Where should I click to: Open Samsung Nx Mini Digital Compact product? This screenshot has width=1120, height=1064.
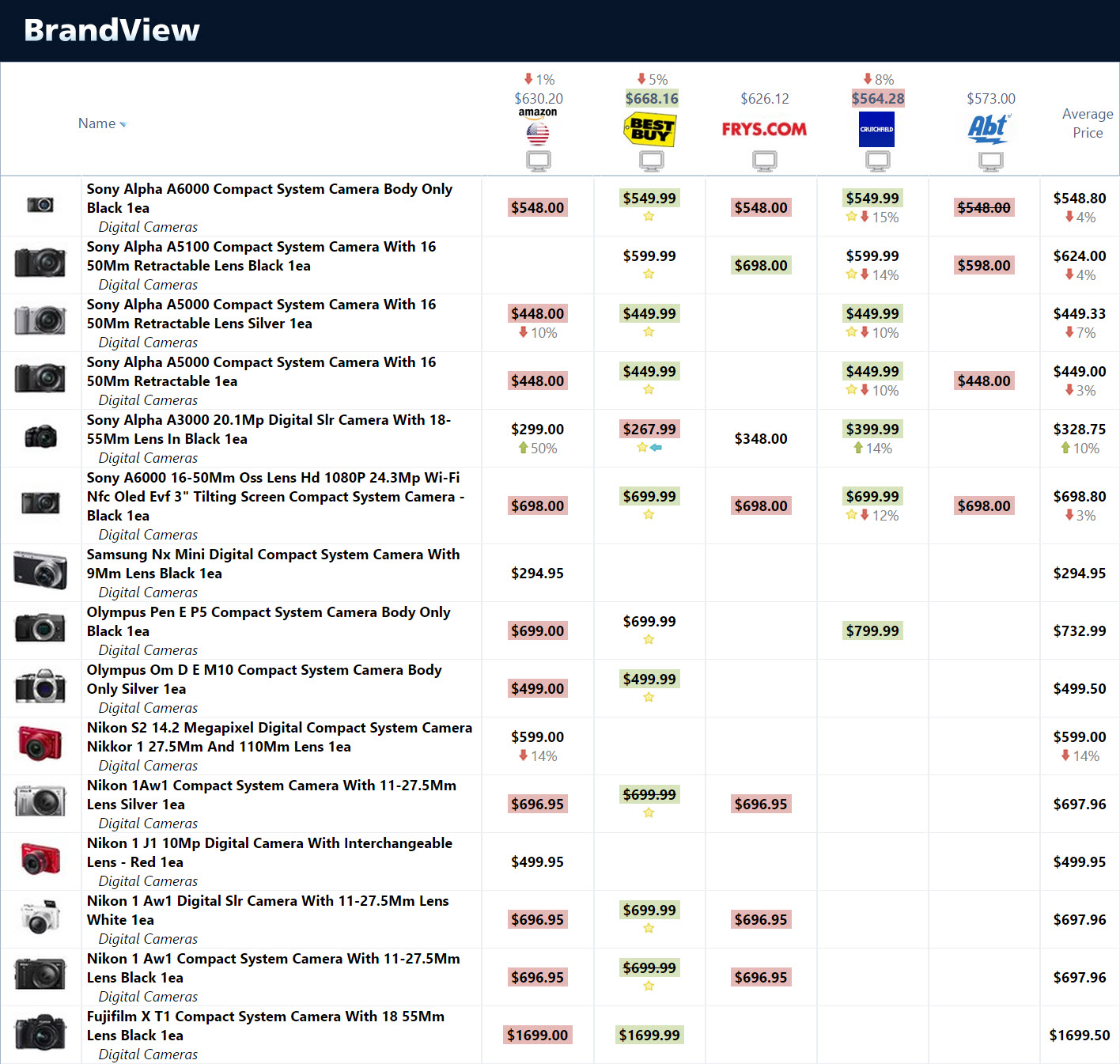coord(273,563)
